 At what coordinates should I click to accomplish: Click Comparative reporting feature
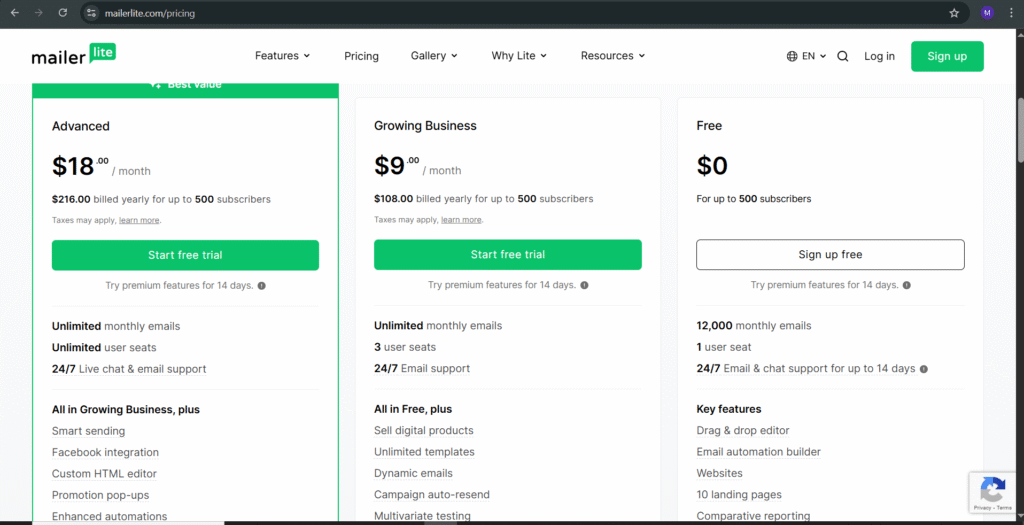(x=753, y=516)
